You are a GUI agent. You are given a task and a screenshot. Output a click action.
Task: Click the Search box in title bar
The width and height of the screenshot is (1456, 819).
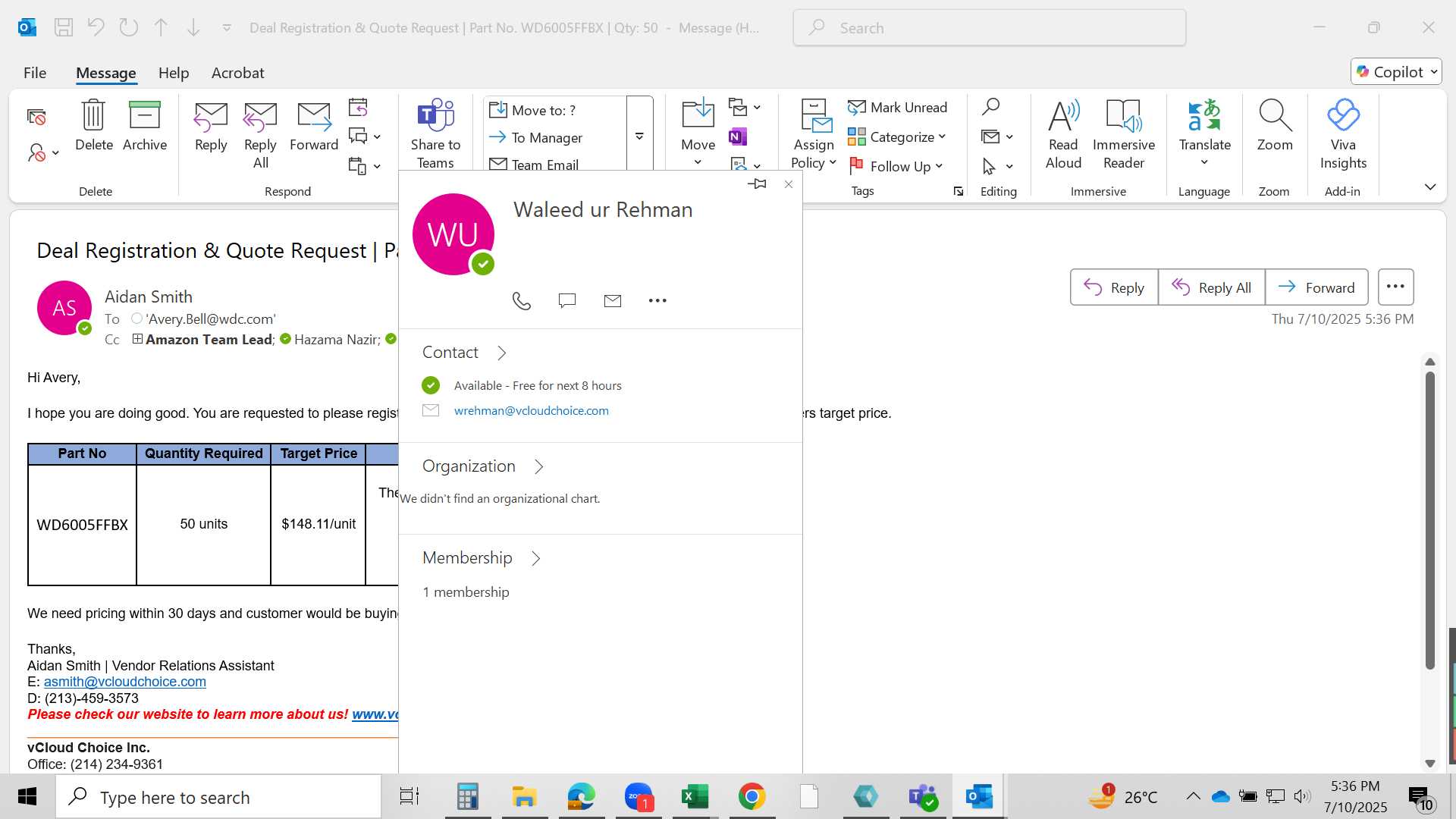[x=990, y=28]
